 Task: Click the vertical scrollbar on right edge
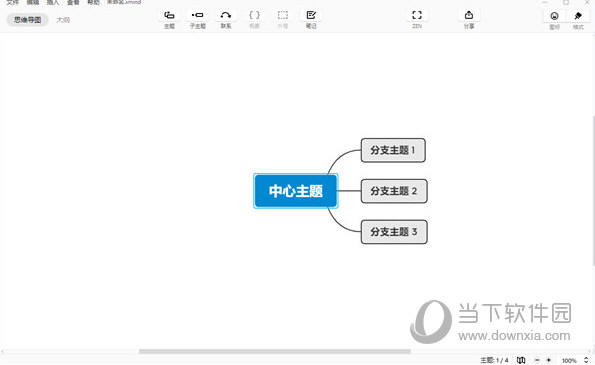[x=593, y=190]
